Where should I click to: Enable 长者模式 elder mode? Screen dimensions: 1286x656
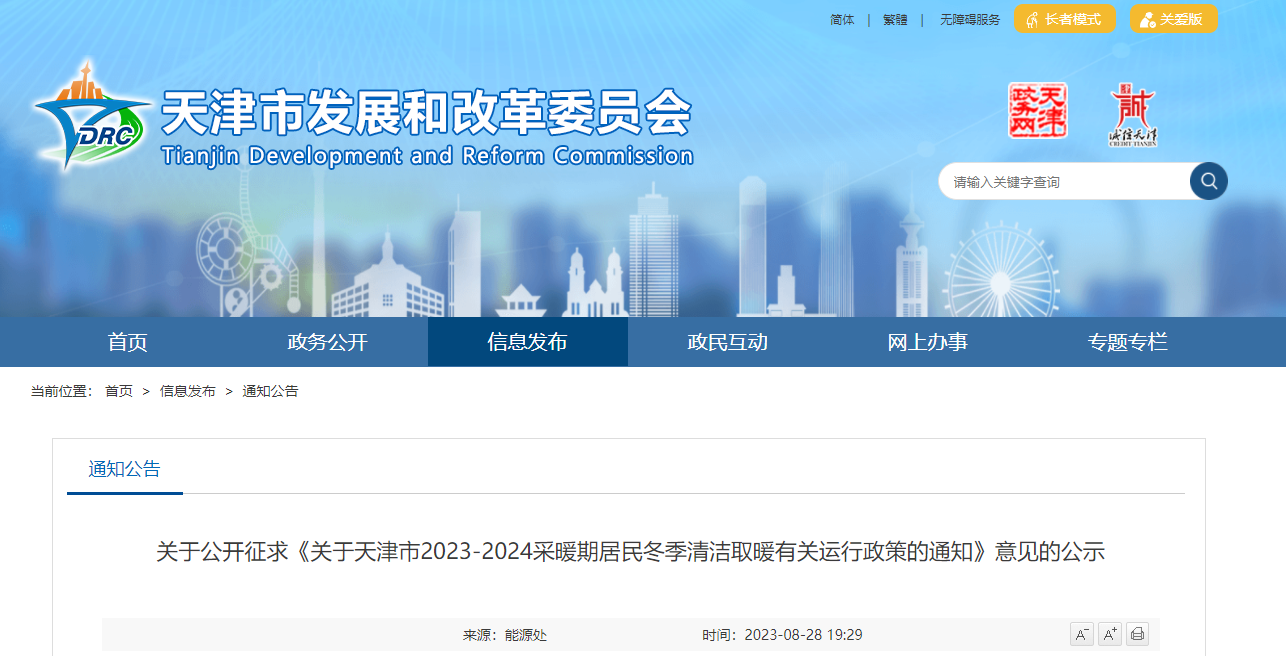1064,19
